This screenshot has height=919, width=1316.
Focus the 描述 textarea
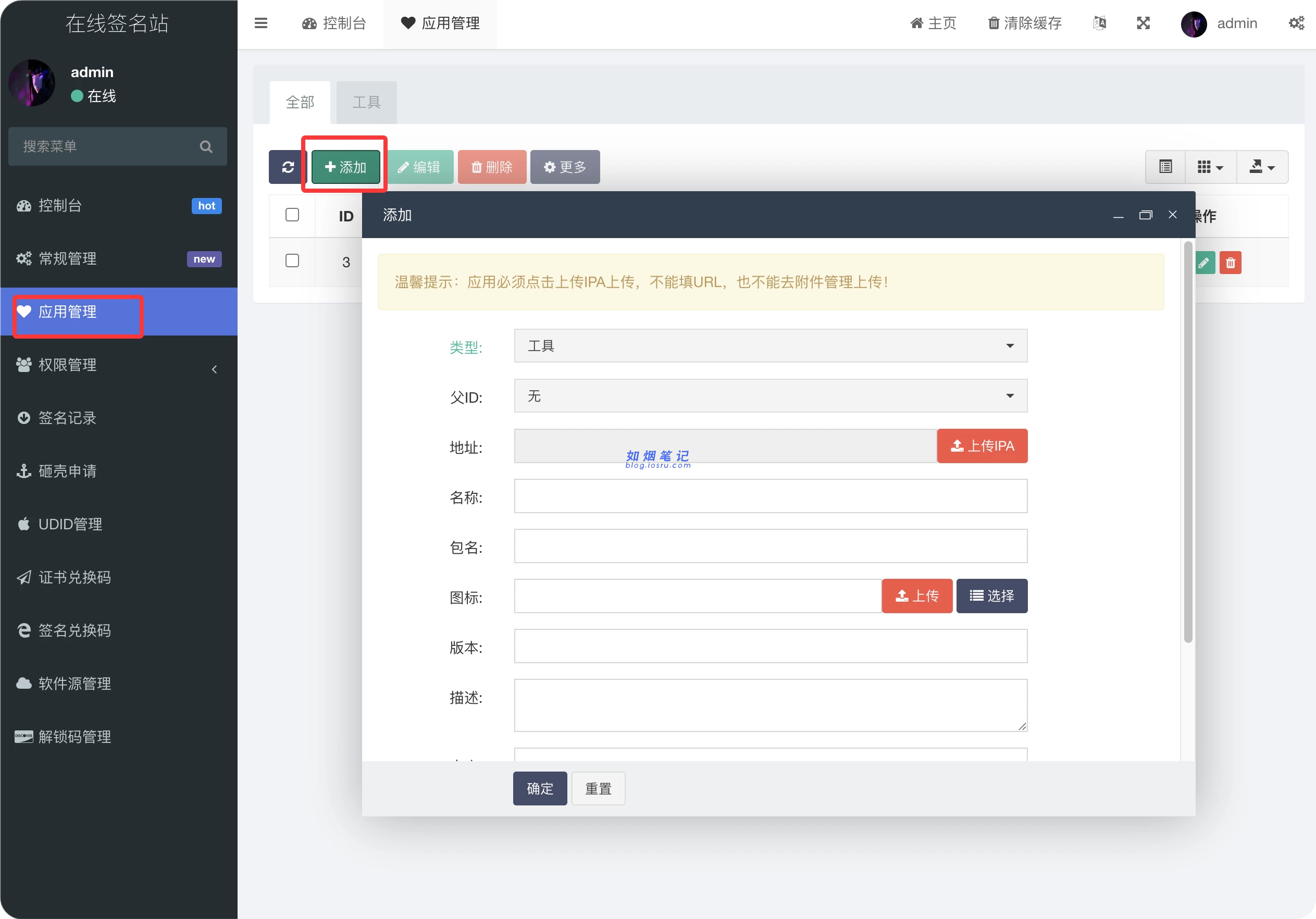(x=771, y=706)
